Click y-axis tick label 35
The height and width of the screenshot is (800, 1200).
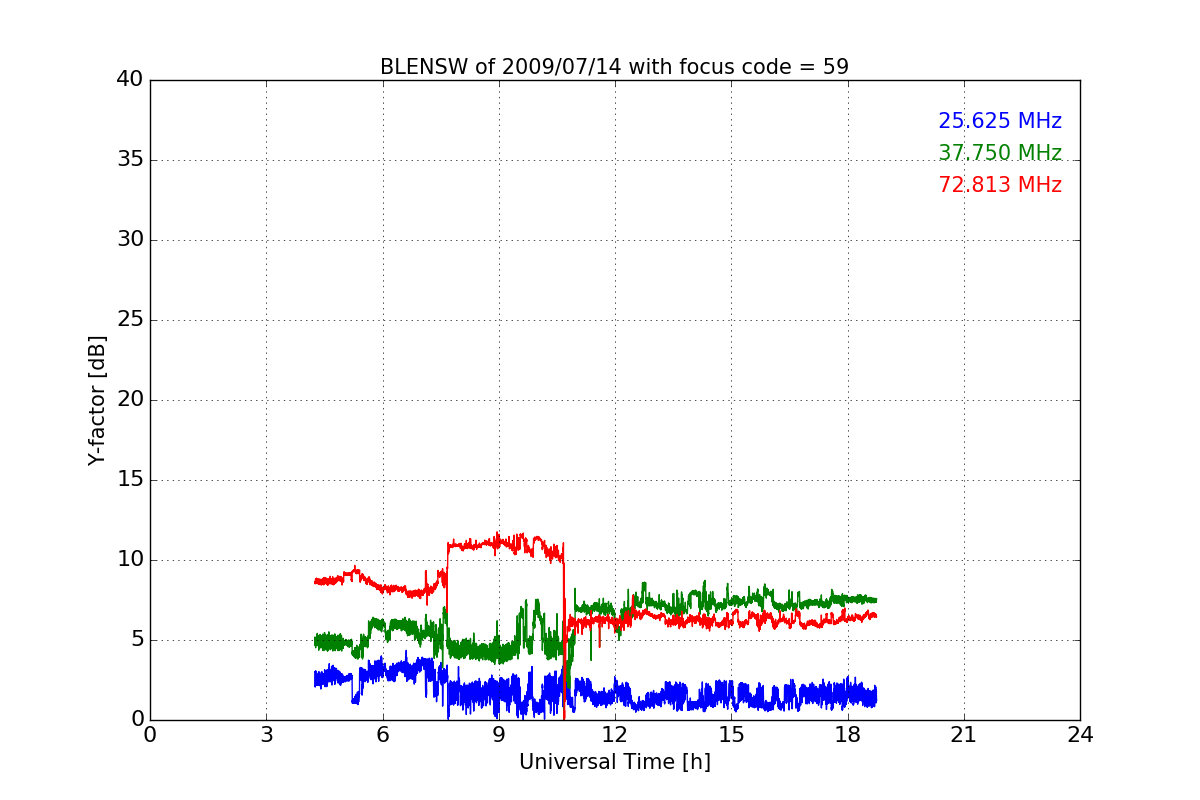(130, 160)
